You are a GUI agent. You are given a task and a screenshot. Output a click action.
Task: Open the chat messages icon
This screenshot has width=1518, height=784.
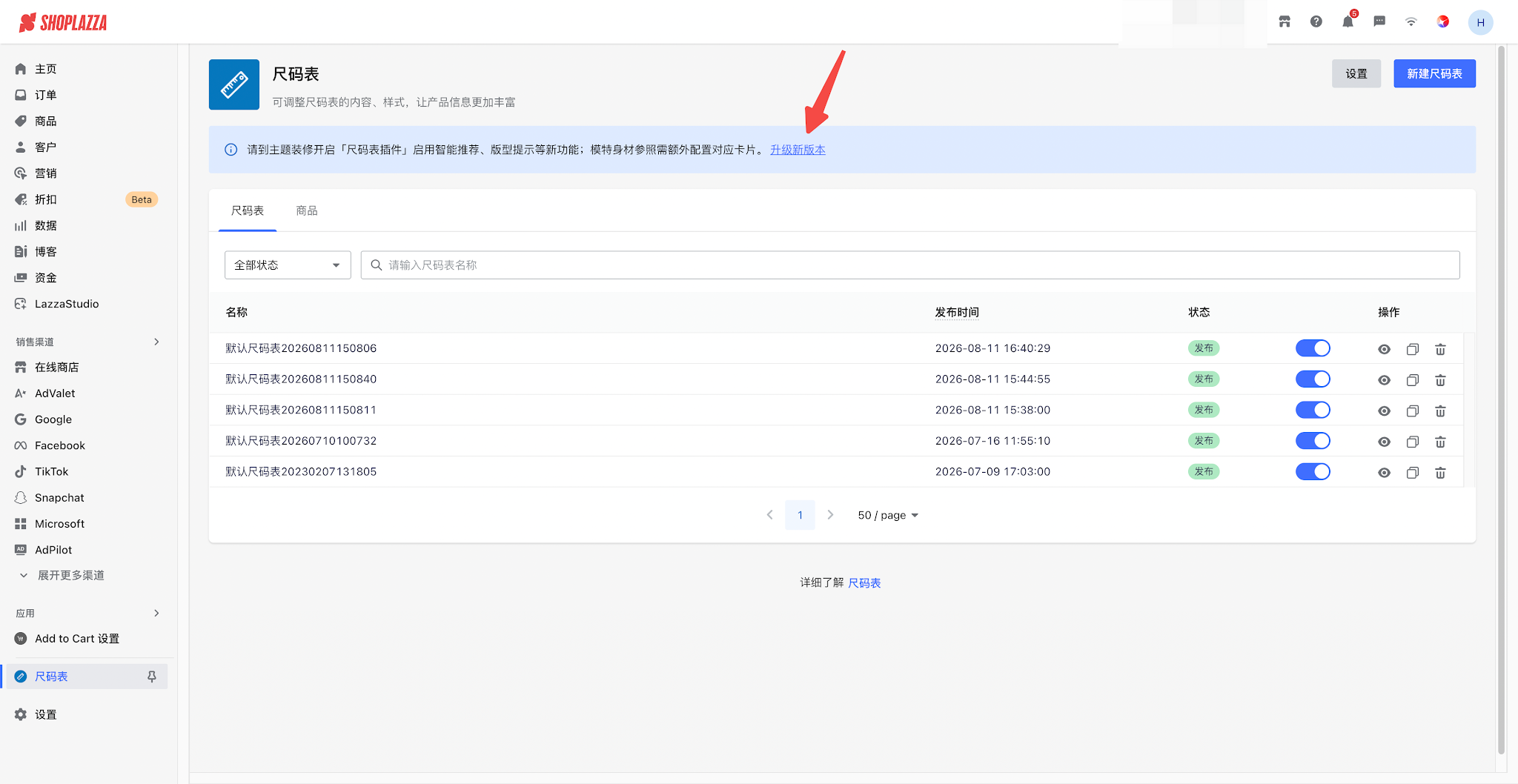point(1379,21)
